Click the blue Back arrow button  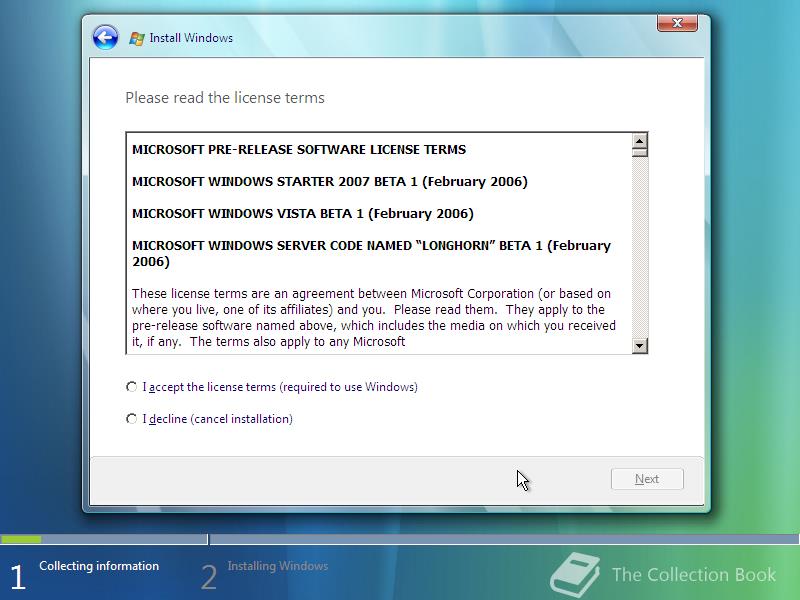106,37
